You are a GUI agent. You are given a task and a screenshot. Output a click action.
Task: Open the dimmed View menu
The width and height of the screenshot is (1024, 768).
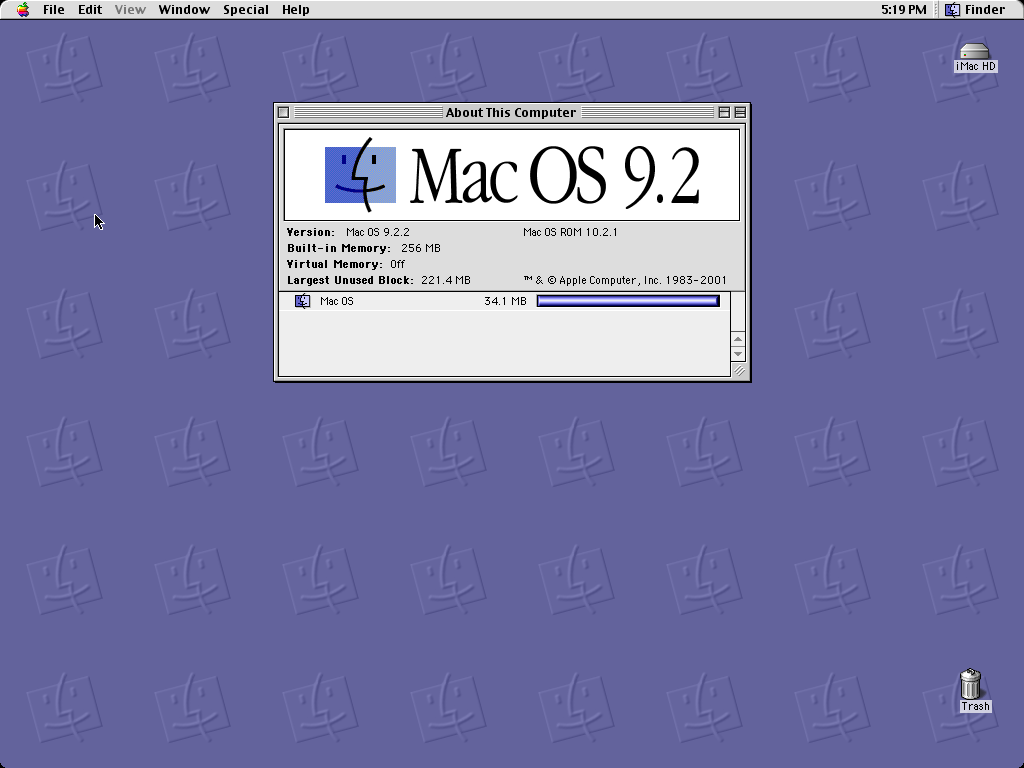pyautogui.click(x=130, y=10)
